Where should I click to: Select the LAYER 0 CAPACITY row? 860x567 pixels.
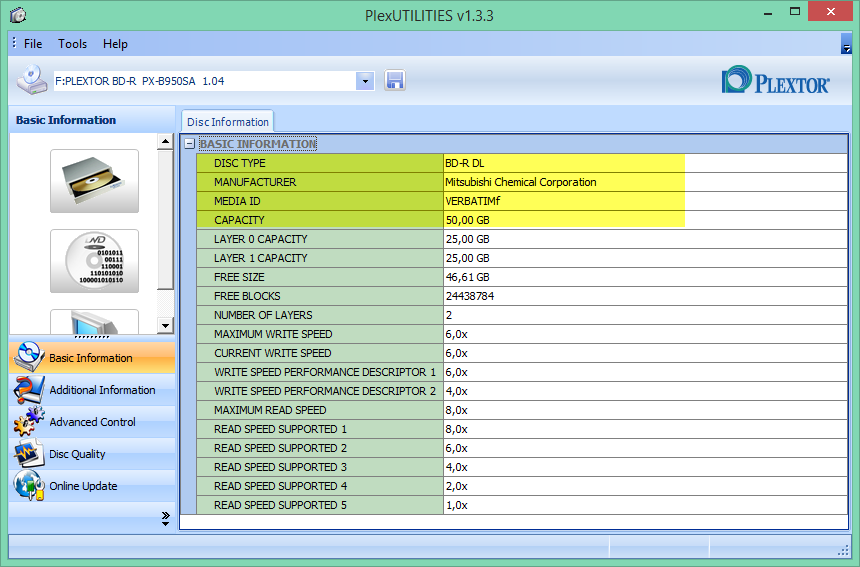(522, 239)
